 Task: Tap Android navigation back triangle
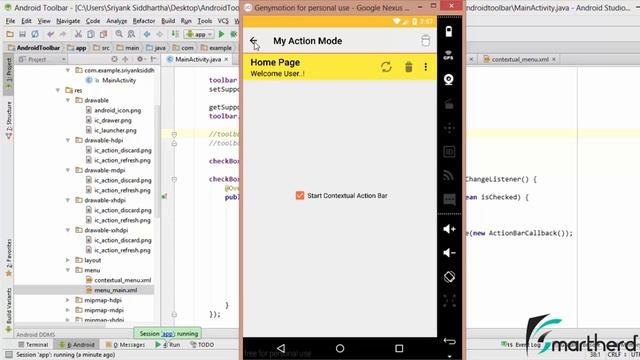point(281,348)
